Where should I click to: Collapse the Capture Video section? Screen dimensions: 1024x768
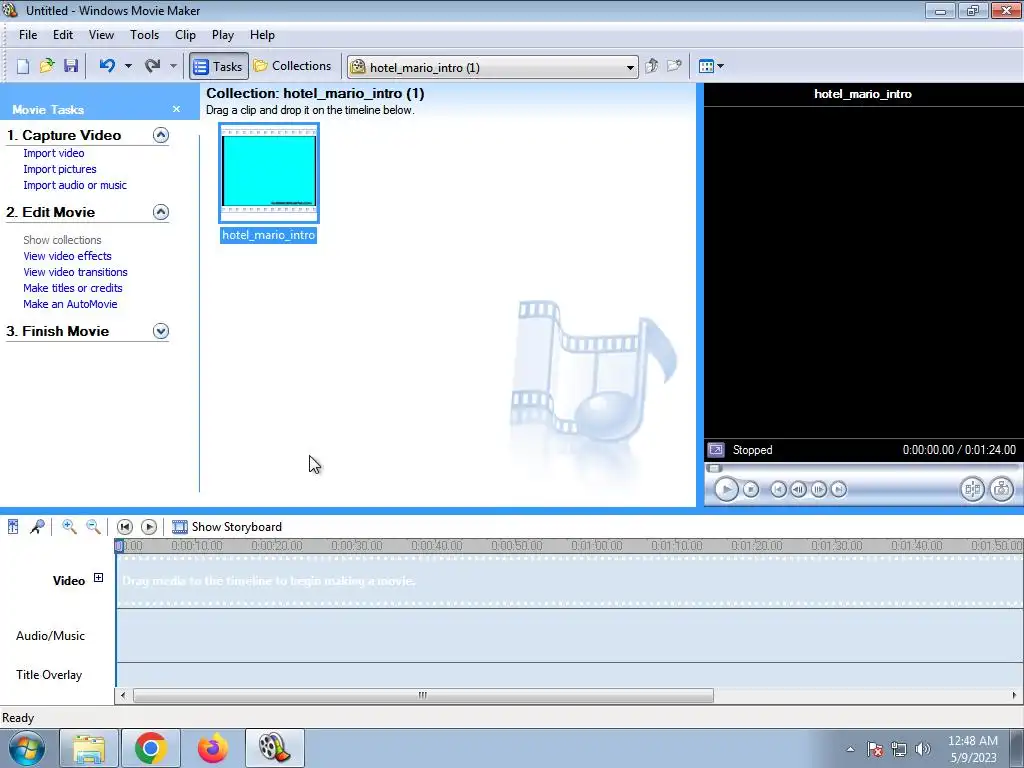161,135
